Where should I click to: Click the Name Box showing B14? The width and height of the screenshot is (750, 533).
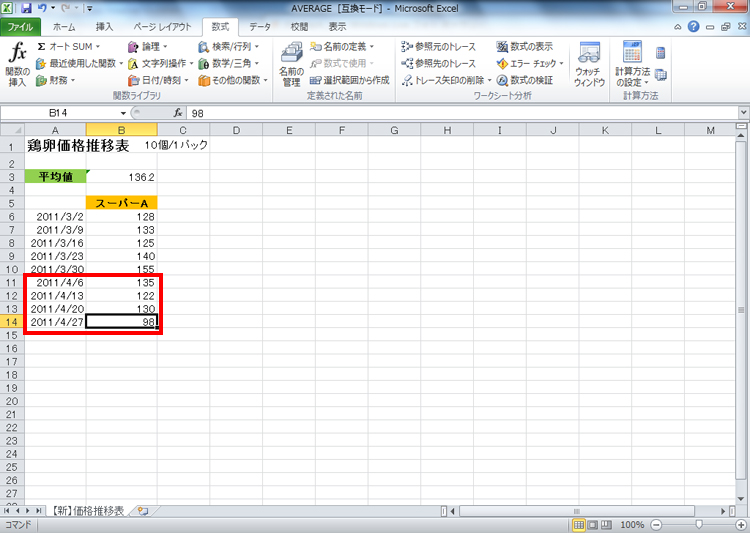59,113
